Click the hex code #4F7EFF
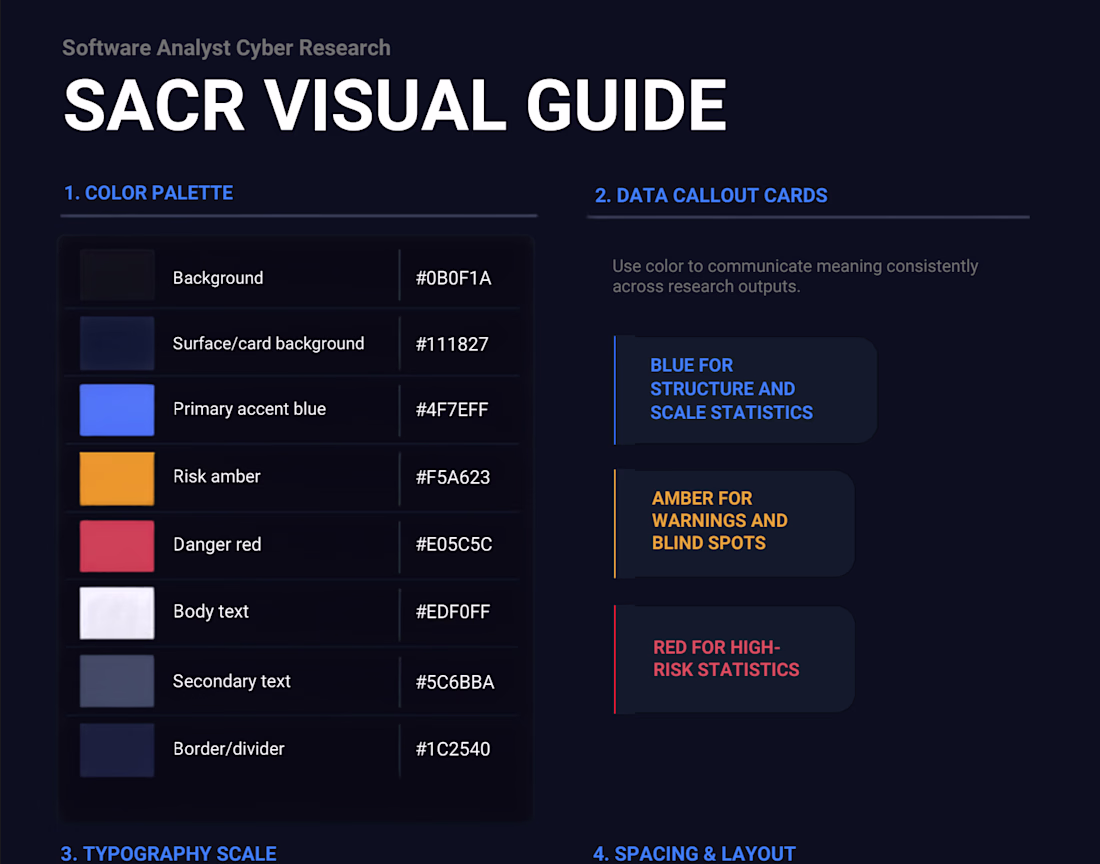The width and height of the screenshot is (1100, 864). 452,410
